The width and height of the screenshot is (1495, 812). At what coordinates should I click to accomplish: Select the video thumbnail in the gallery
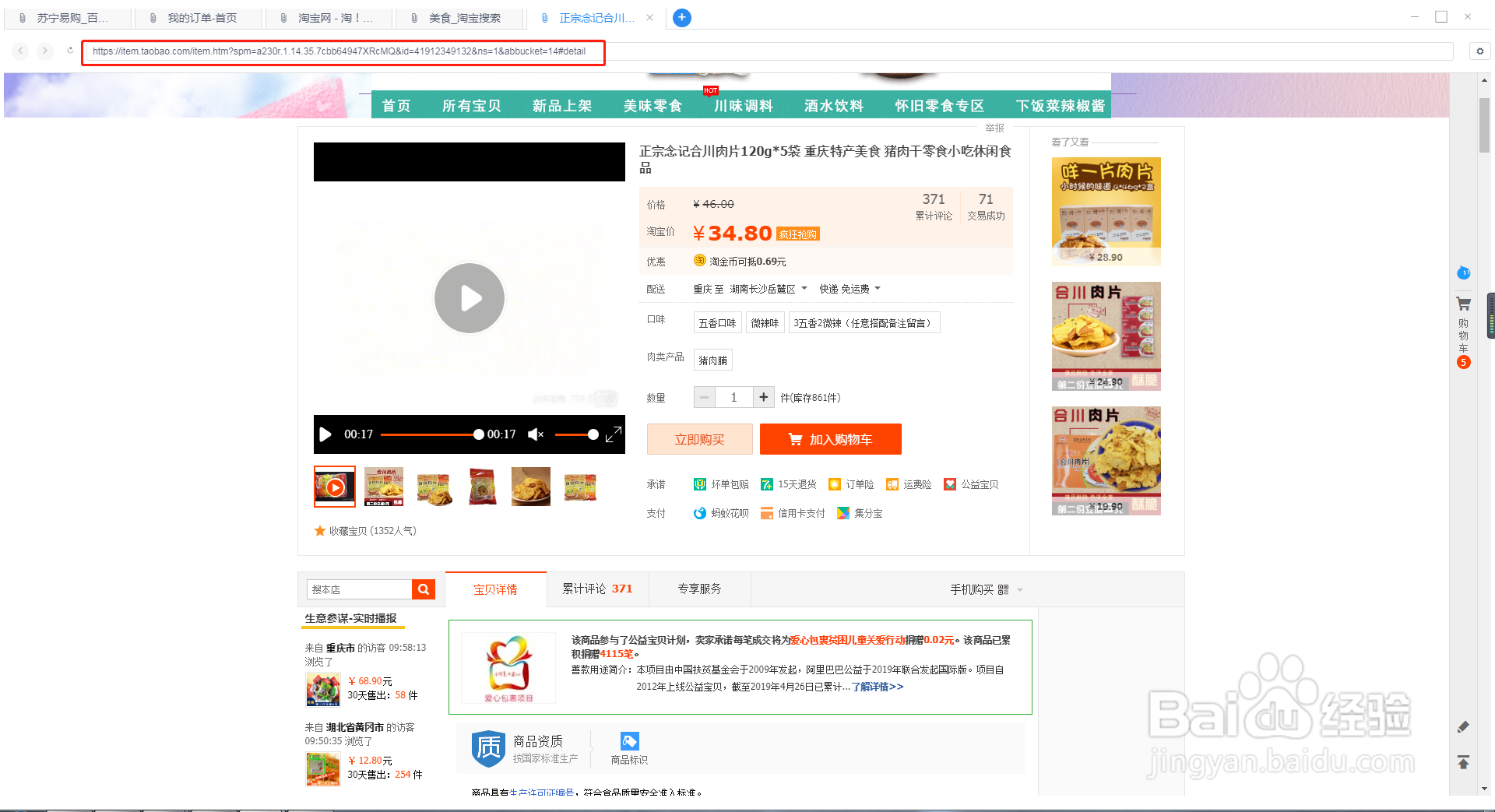[335, 487]
